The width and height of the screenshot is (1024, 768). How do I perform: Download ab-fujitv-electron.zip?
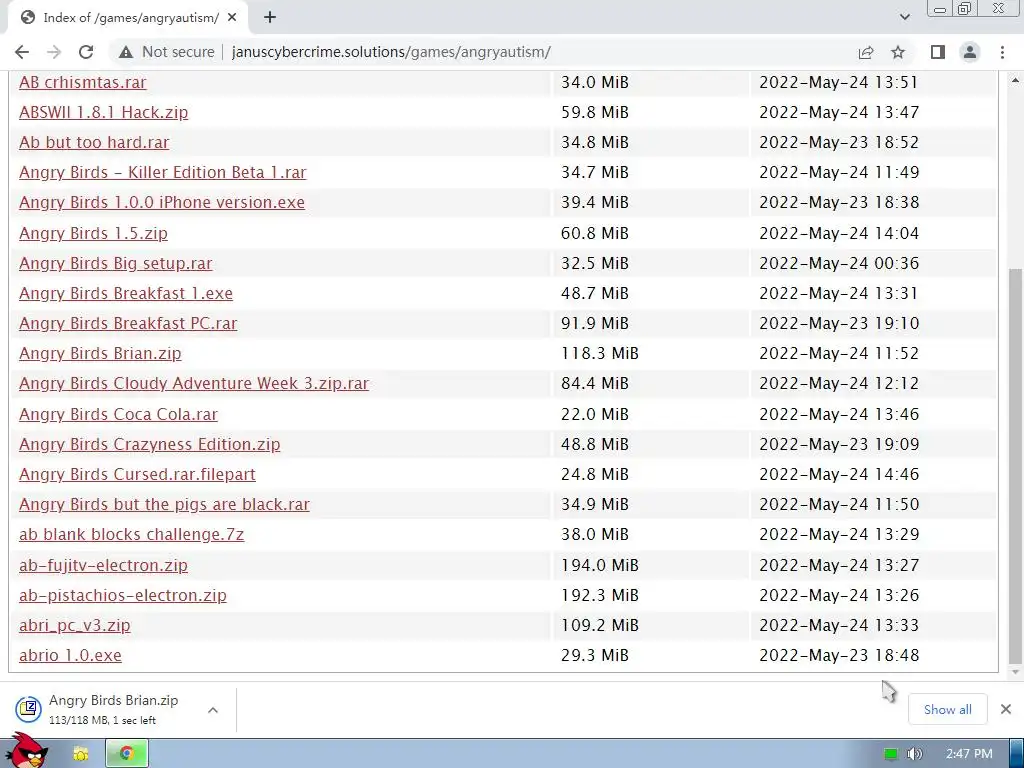click(103, 565)
